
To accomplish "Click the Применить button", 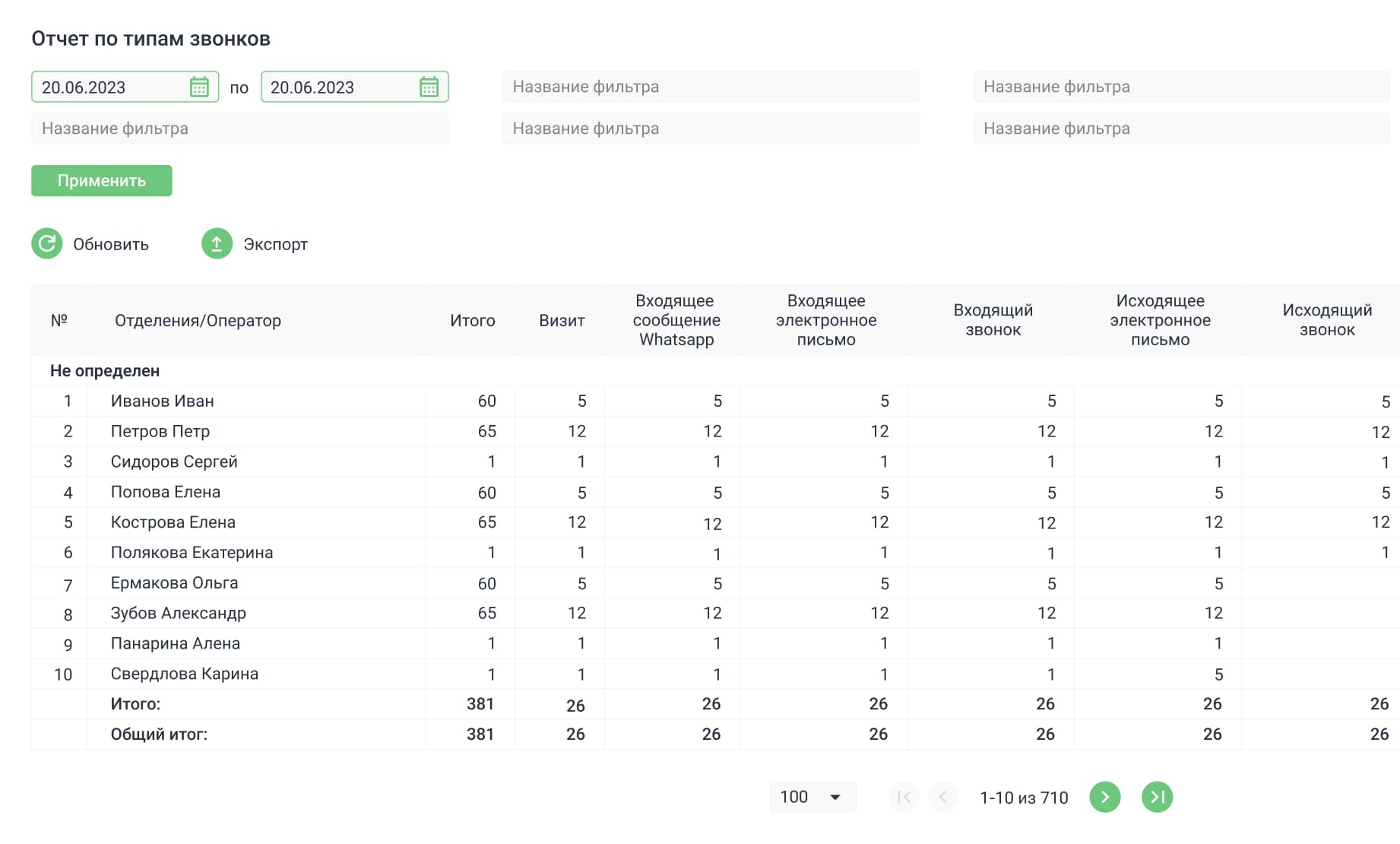I will (102, 181).
